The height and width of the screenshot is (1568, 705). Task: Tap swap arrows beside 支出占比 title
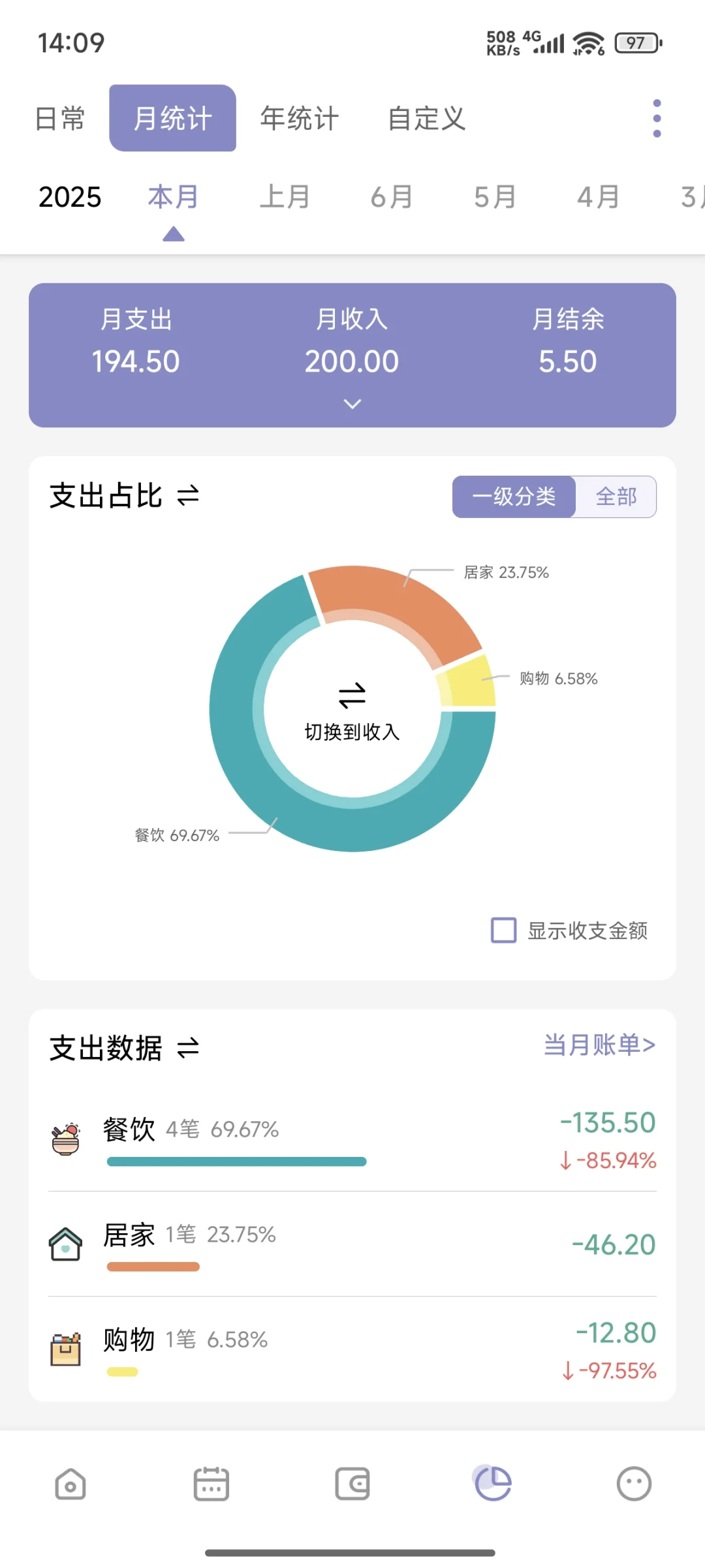pyautogui.click(x=188, y=496)
